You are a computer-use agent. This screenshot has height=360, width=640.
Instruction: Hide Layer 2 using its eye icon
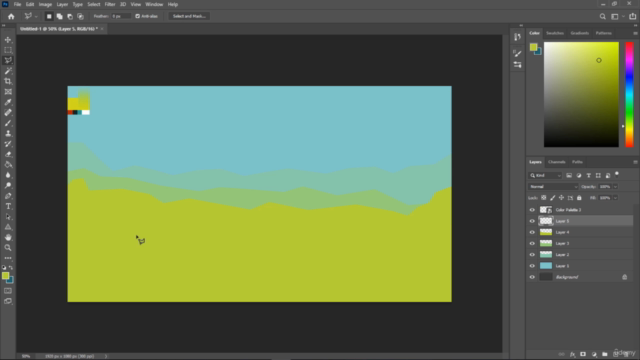(x=532, y=255)
